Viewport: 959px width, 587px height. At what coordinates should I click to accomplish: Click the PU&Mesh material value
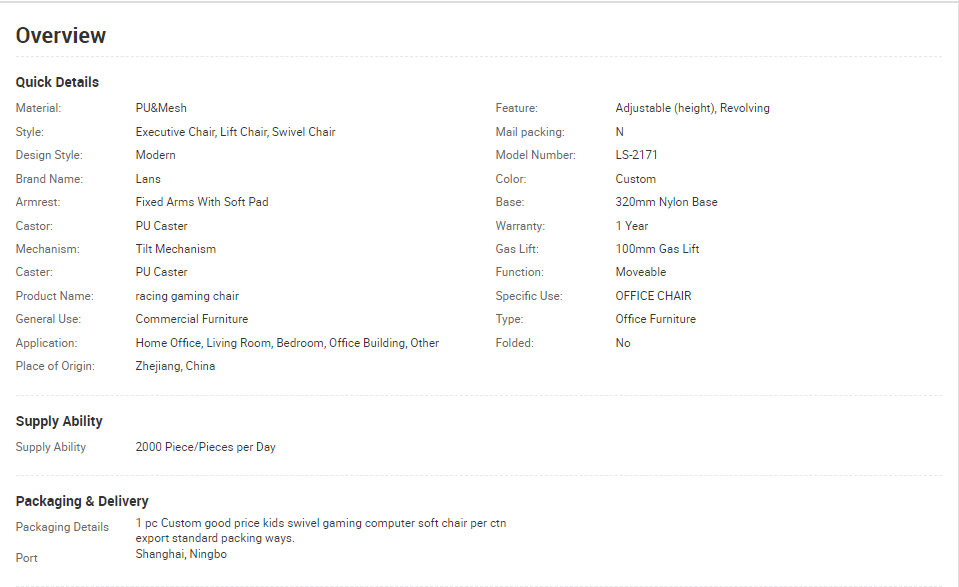point(161,108)
